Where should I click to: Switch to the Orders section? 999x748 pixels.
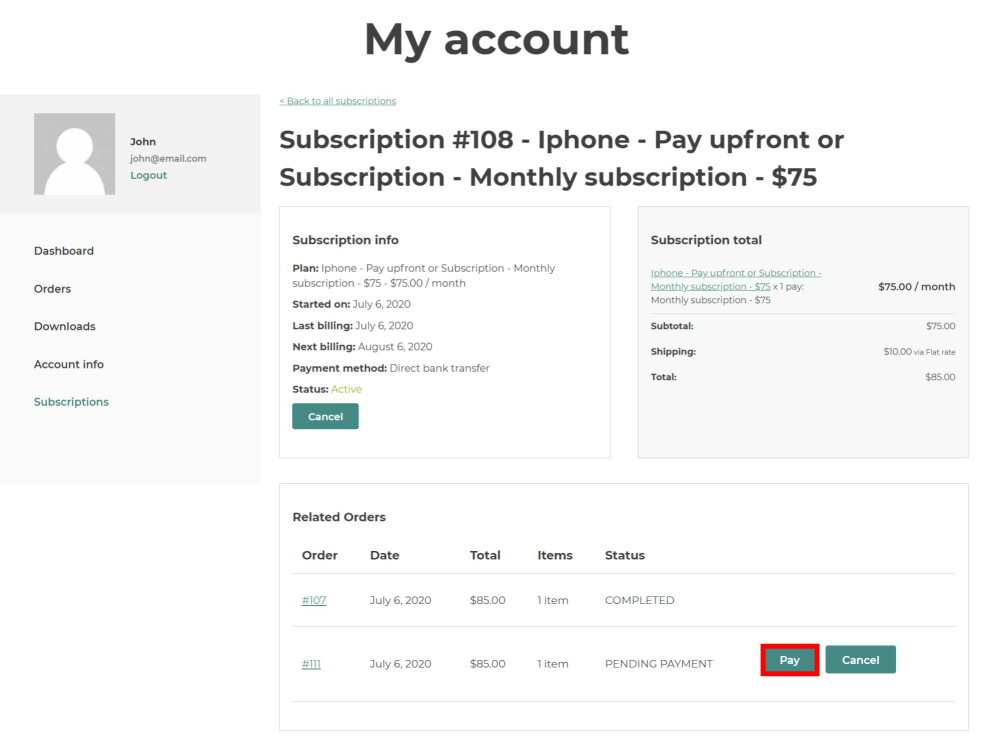pos(52,288)
